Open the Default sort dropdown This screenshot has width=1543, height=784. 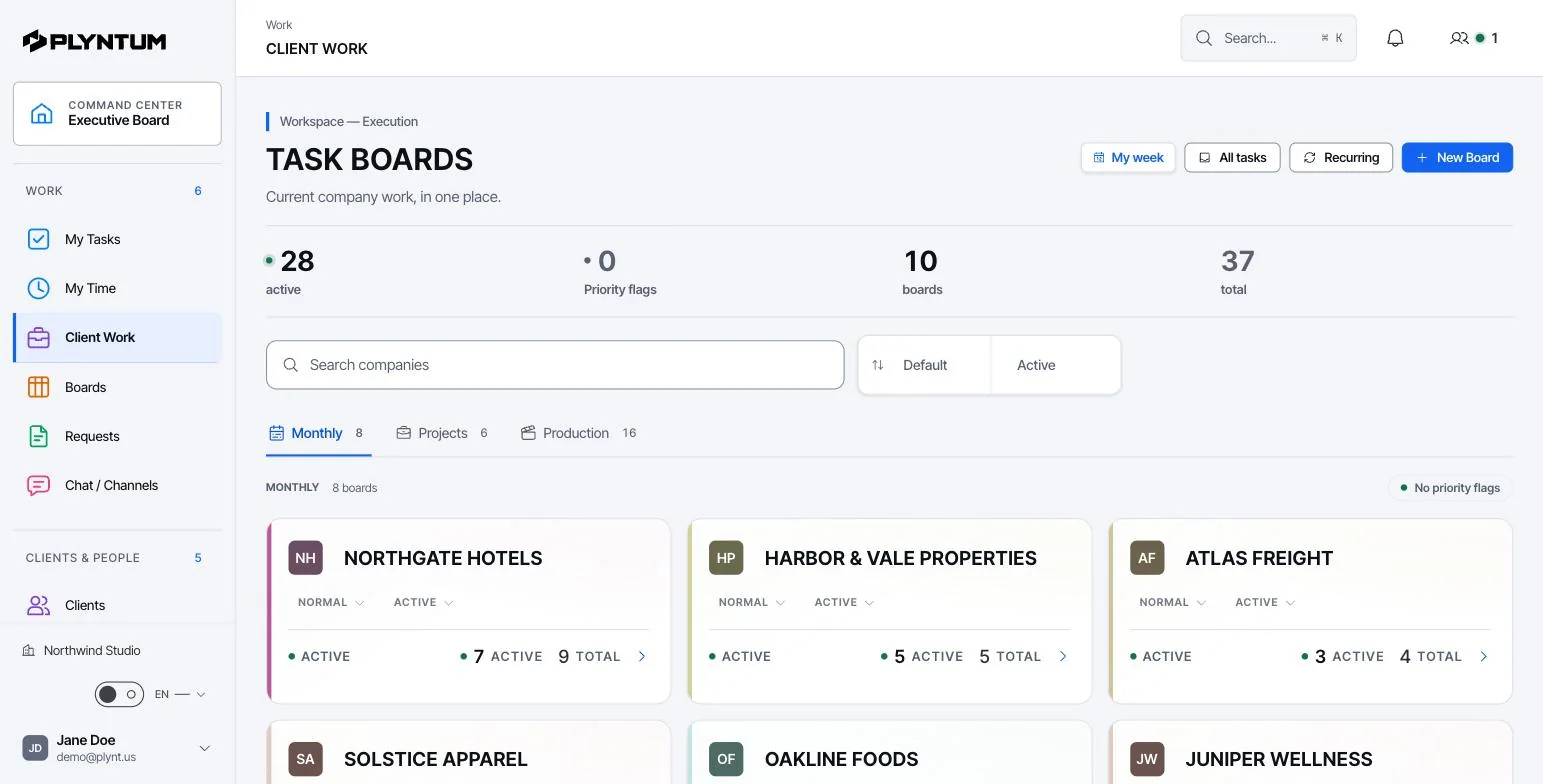(x=925, y=365)
